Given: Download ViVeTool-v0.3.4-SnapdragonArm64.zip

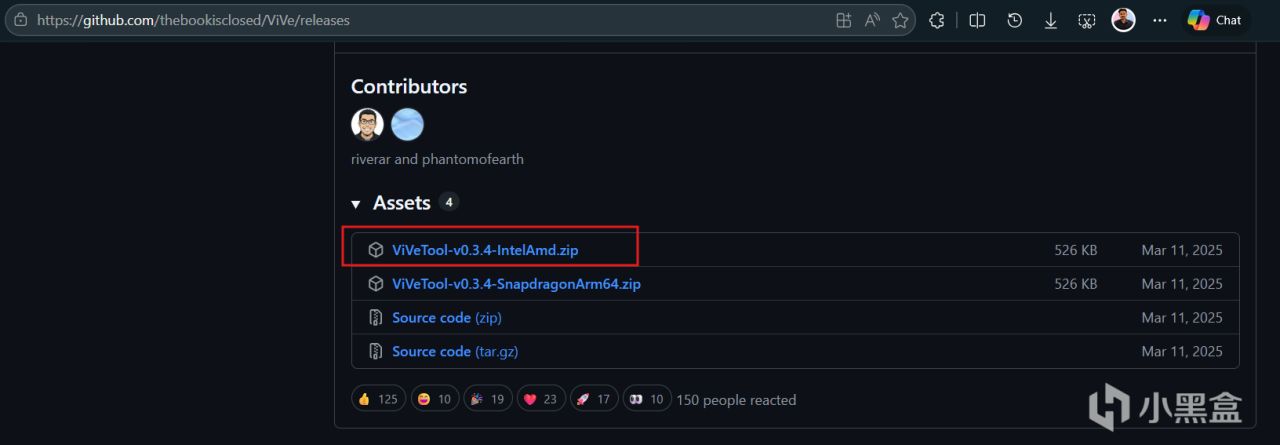Looking at the screenshot, I should pos(516,284).
